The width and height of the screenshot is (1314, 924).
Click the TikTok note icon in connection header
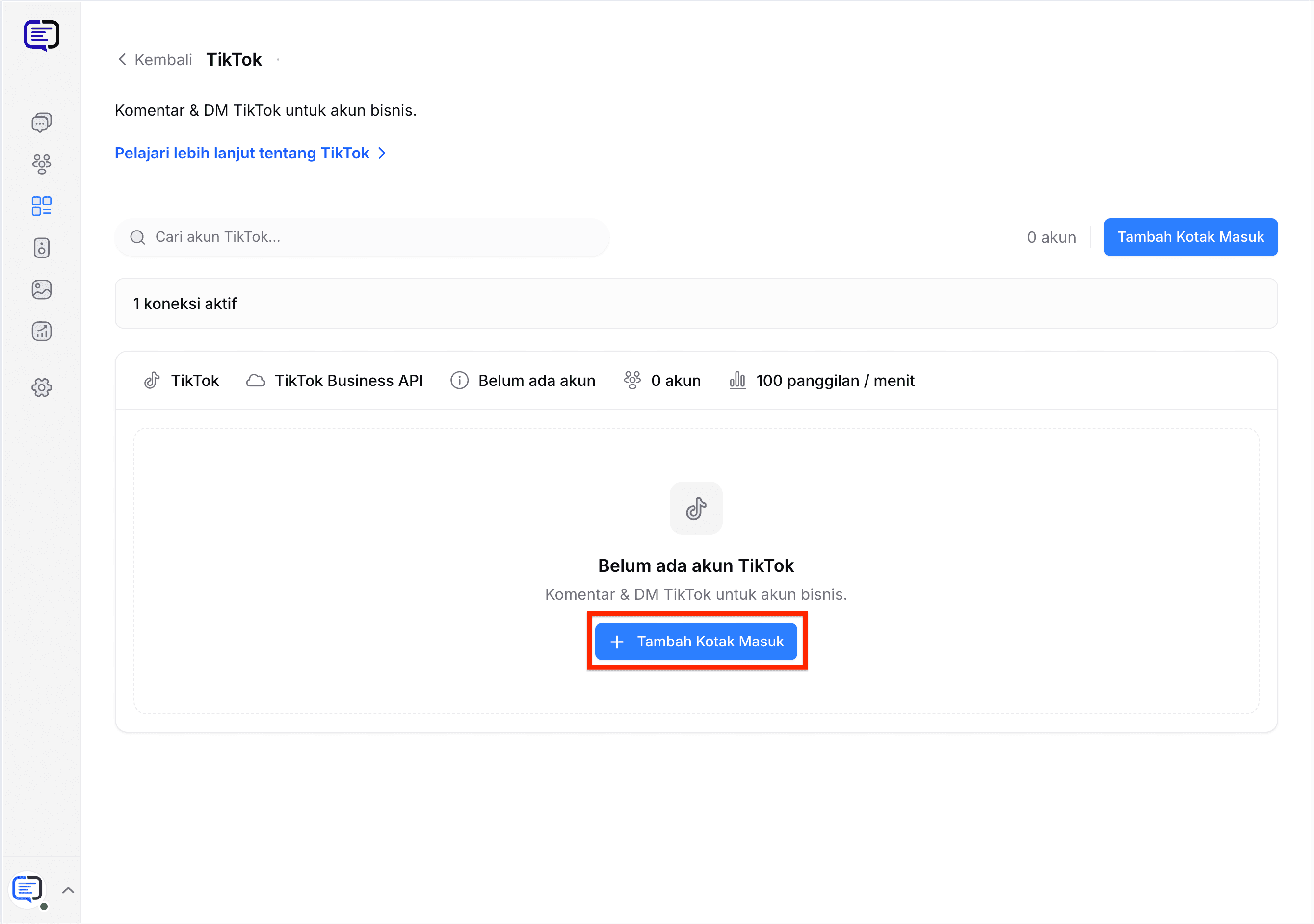(x=152, y=381)
